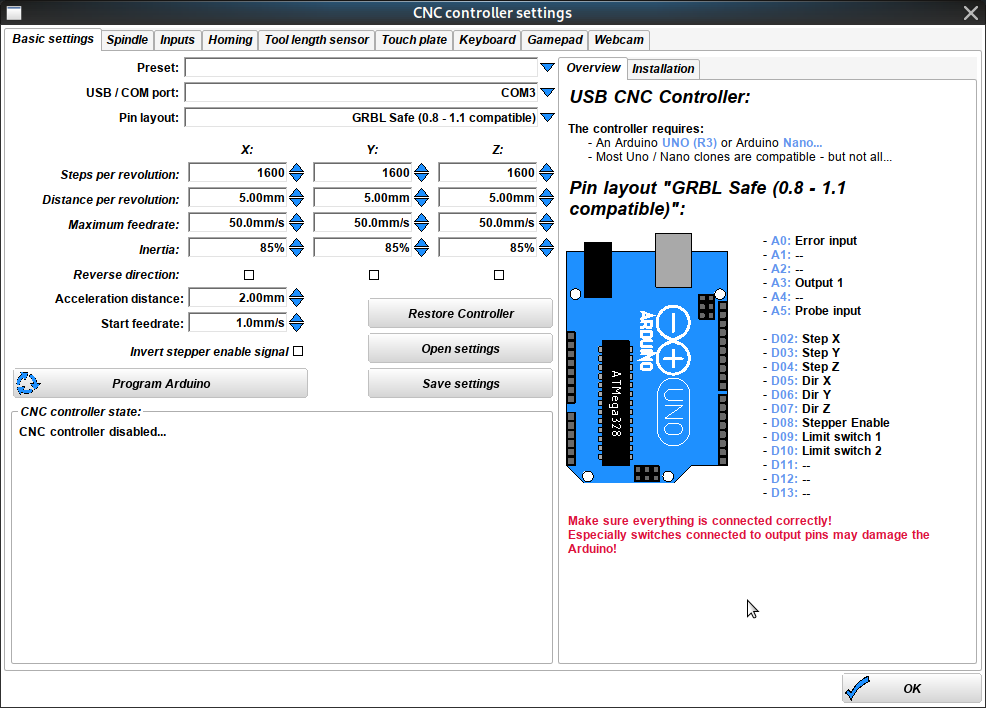986x708 pixels.
Task: Open the Installation tab
Action: [663, 69]
